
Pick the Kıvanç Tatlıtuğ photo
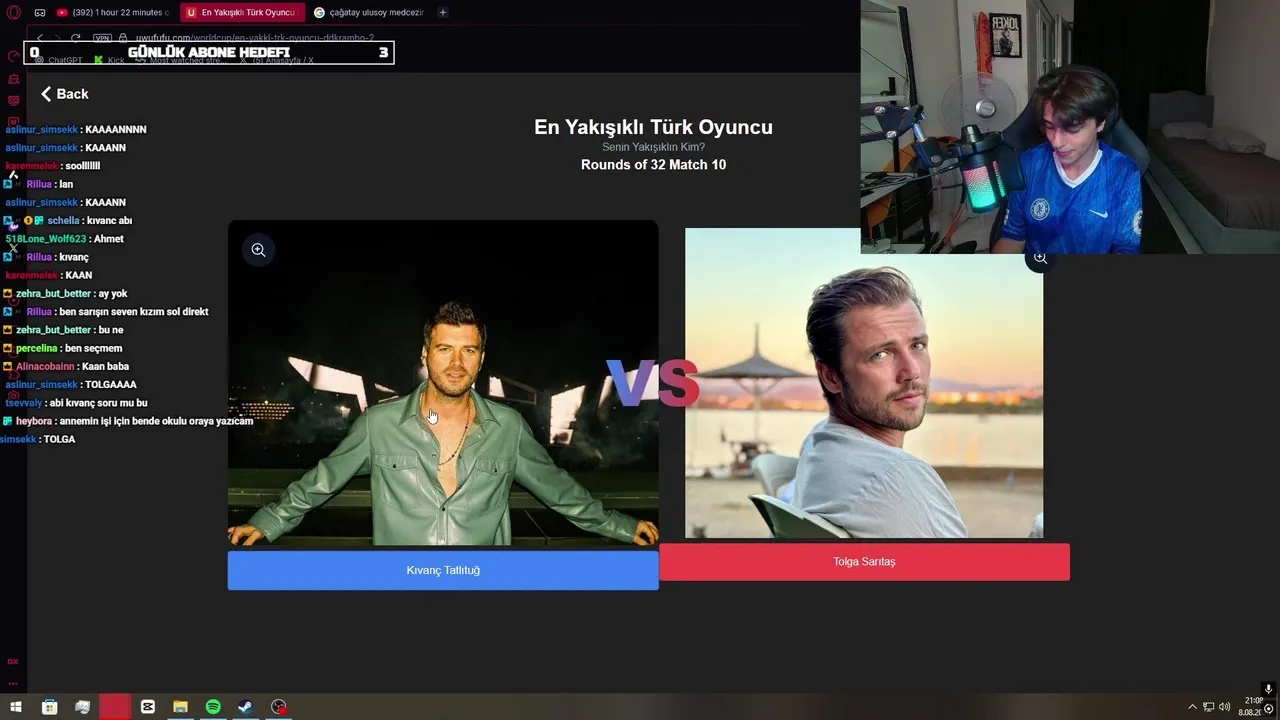coord(443,384)
